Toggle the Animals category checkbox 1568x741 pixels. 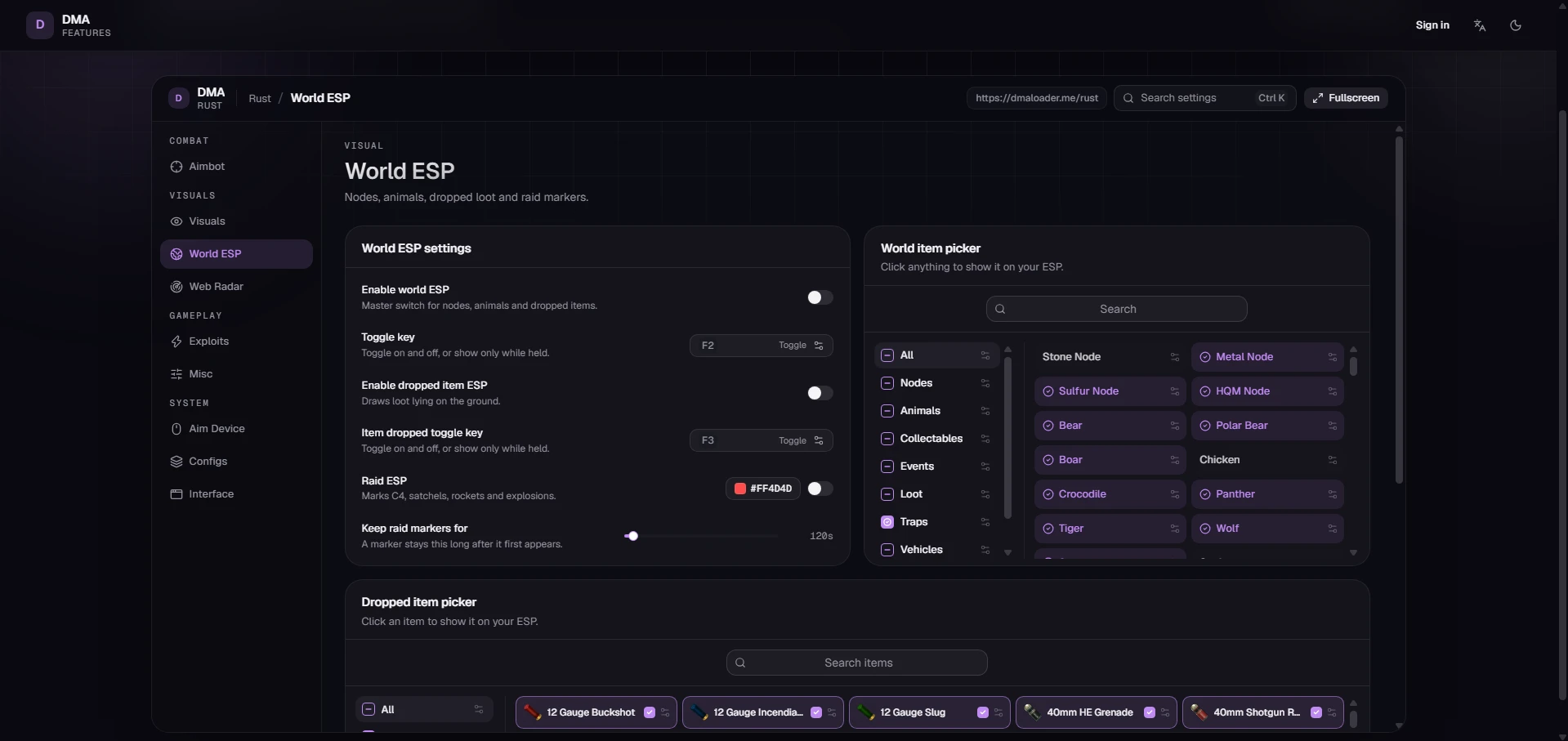click(x=887, y=411)
